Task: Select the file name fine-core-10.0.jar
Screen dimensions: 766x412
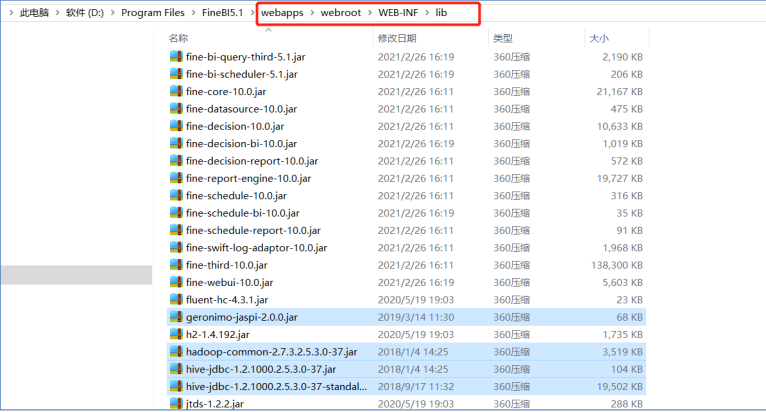Action: point(226,91)
